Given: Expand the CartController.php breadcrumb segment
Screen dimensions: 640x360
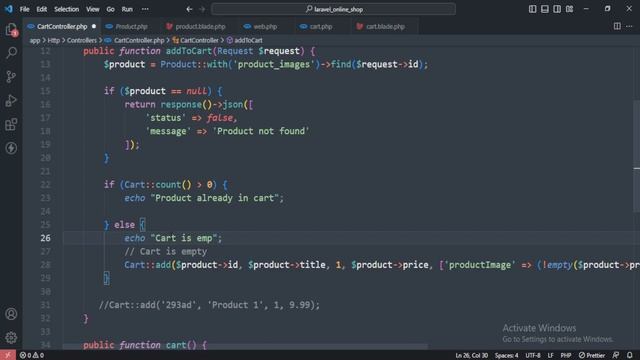Looking at the screenshot, I should tap(139, 40).
